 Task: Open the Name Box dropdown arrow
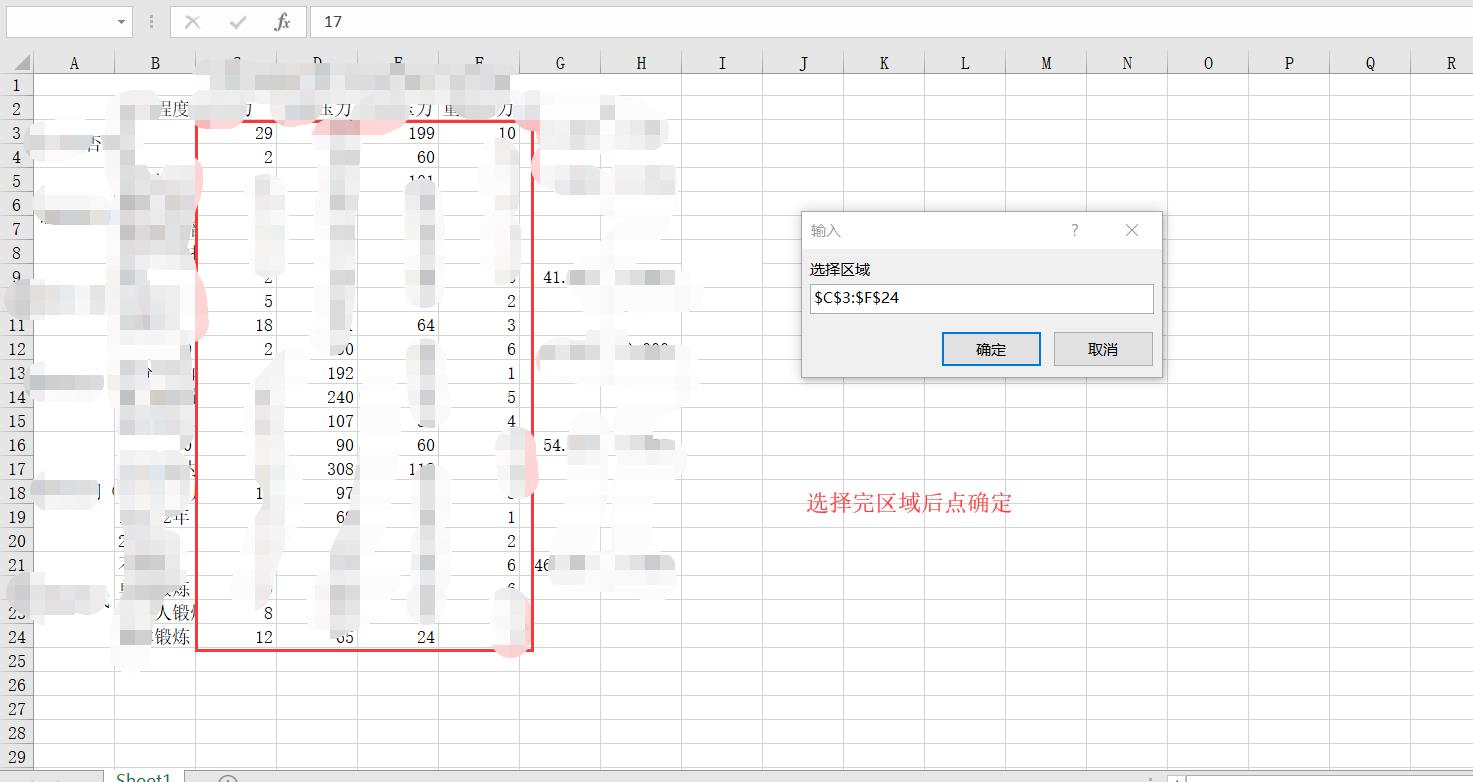[x=121, y=21]
